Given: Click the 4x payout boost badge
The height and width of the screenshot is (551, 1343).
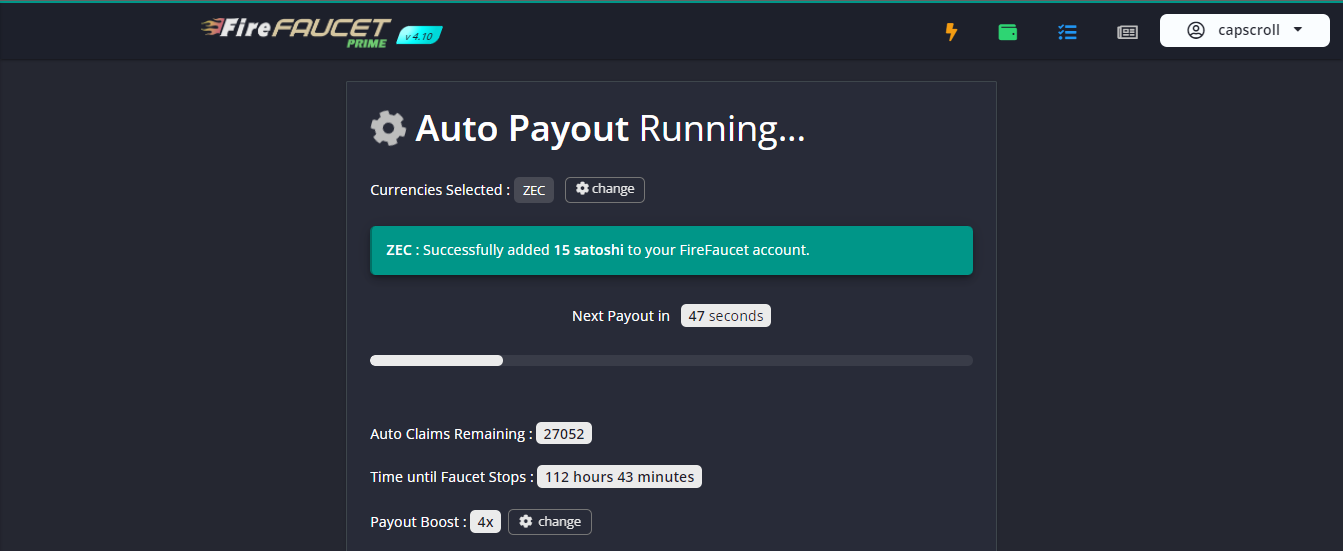Looking at the screenshot, I should [485, 522].
